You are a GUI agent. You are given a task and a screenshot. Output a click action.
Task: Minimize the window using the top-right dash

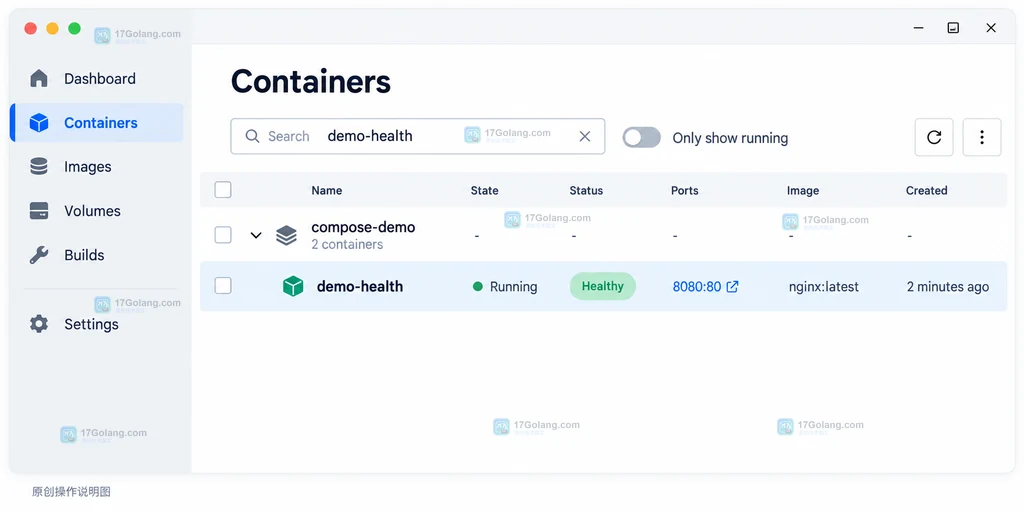tap(918, 28)
